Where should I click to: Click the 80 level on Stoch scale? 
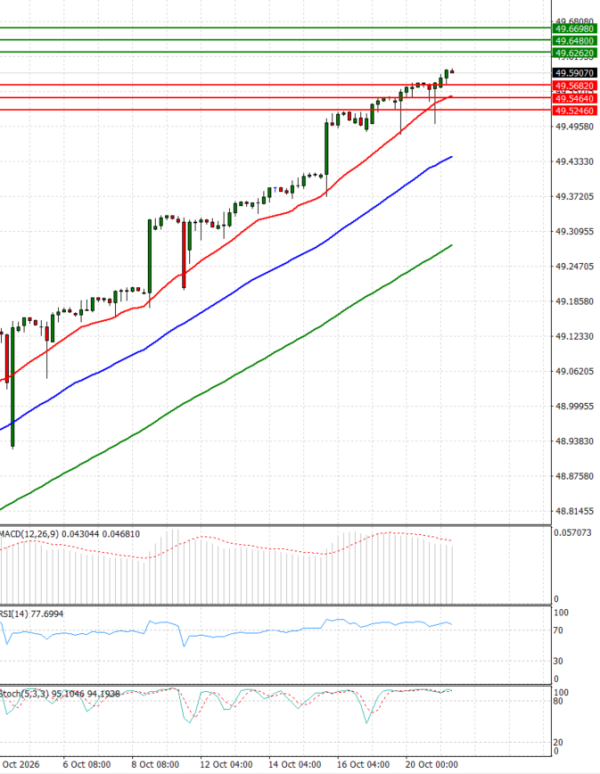click(x=558, y=701)
